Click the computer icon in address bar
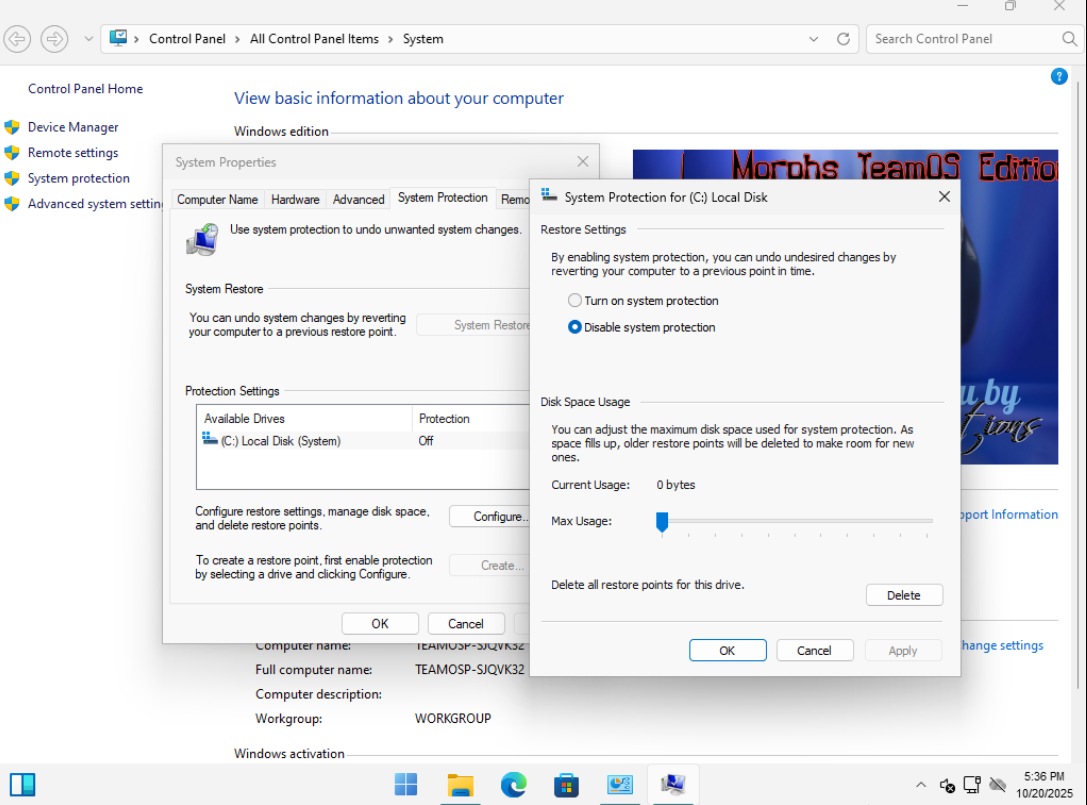 (119, 38)
